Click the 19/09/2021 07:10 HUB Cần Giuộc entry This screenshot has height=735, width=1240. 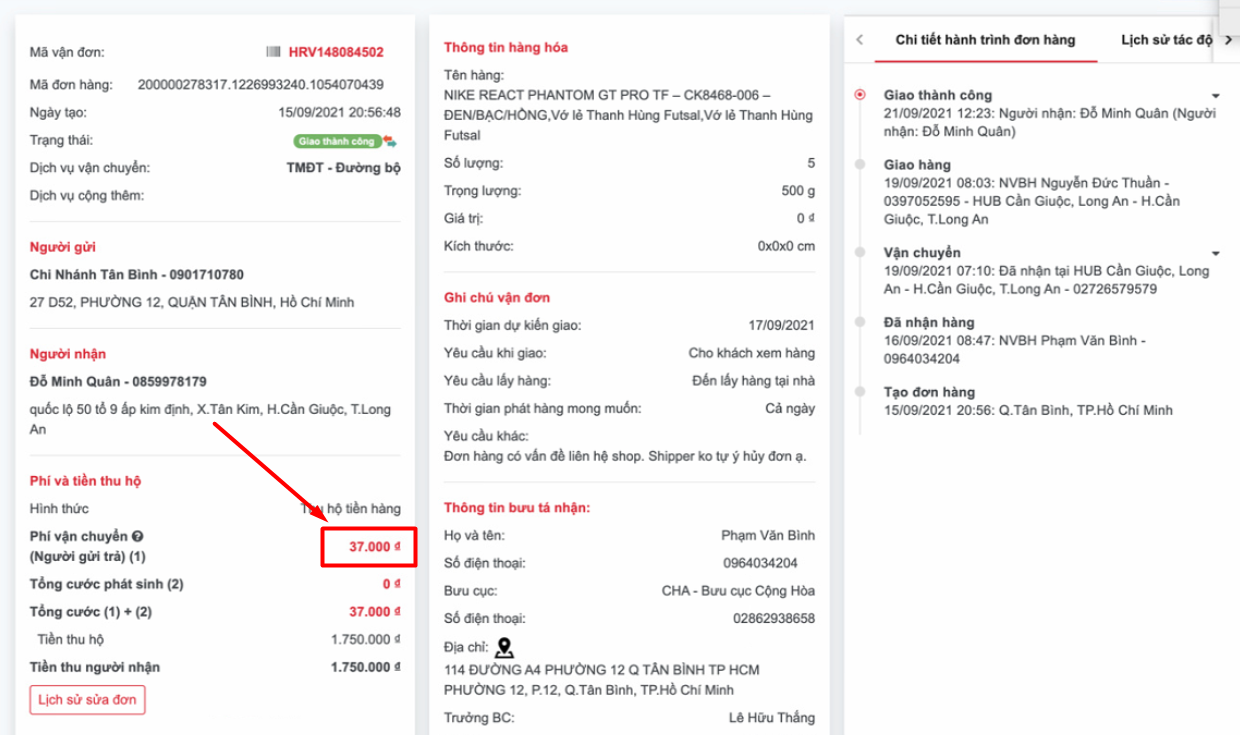coord(1046,280)
